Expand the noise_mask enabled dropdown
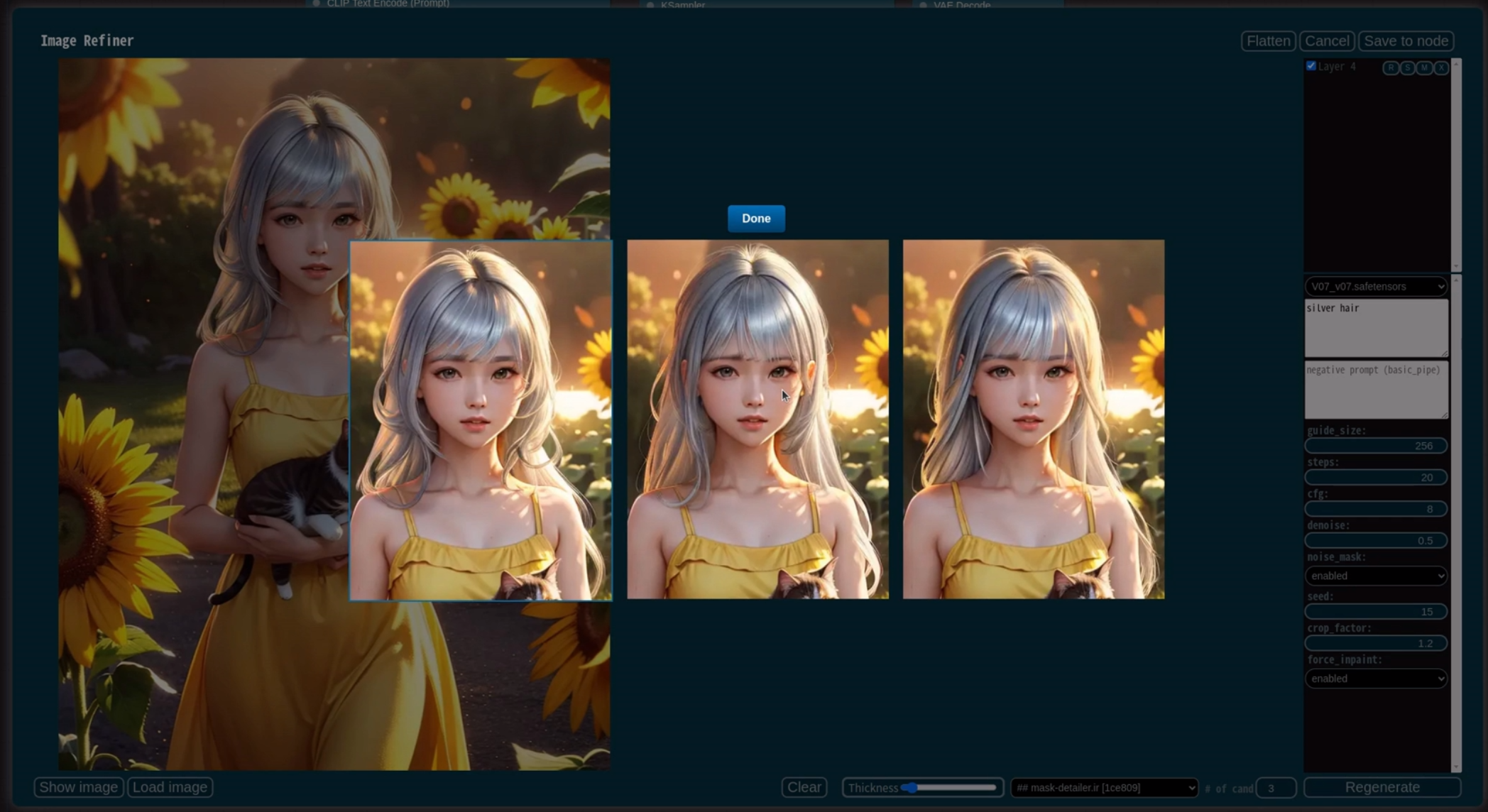1488x812 pixels. (x=1376, y=576)
